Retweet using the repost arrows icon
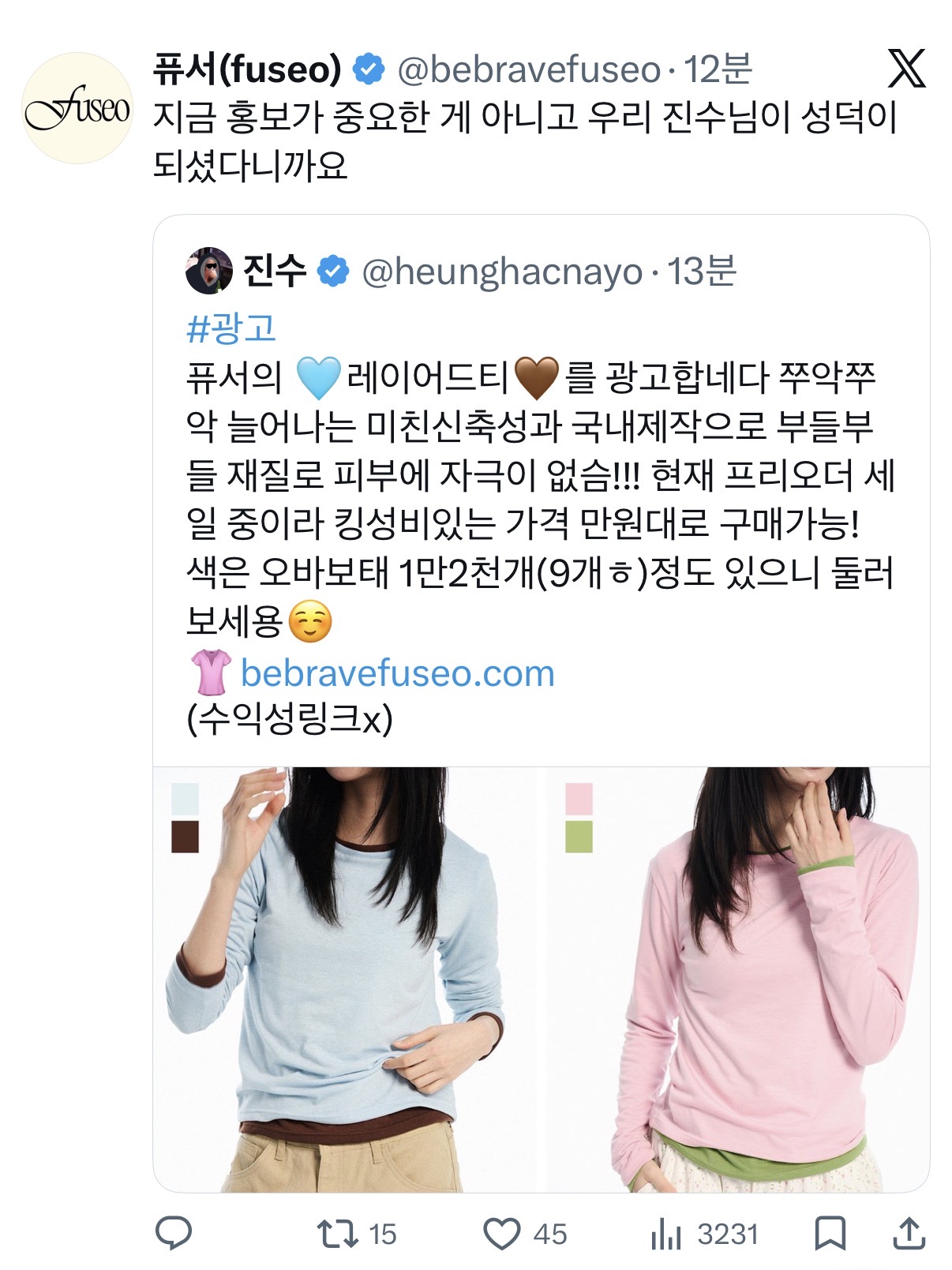The height and width of the screenshot is (1270, 952). coord(337,1234)
